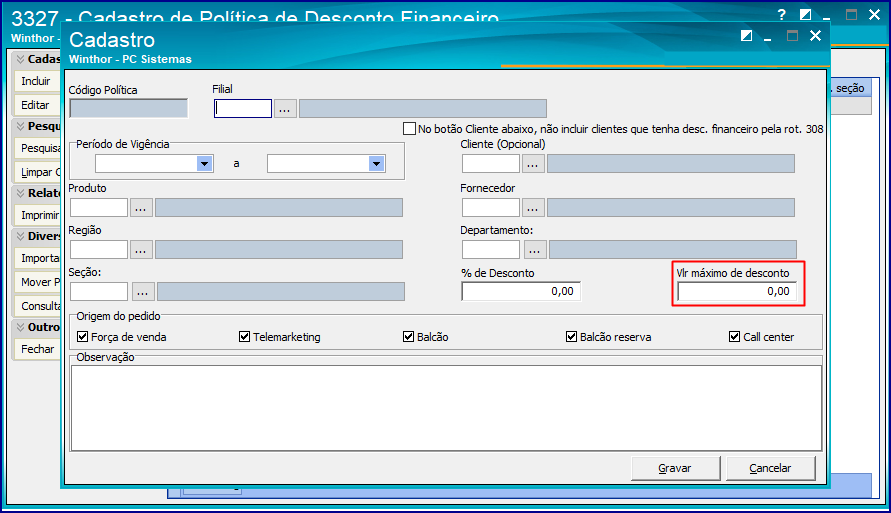Toggle Força de venda checkbox
This screenshot has height=513, width=891.
coord(82,337)
